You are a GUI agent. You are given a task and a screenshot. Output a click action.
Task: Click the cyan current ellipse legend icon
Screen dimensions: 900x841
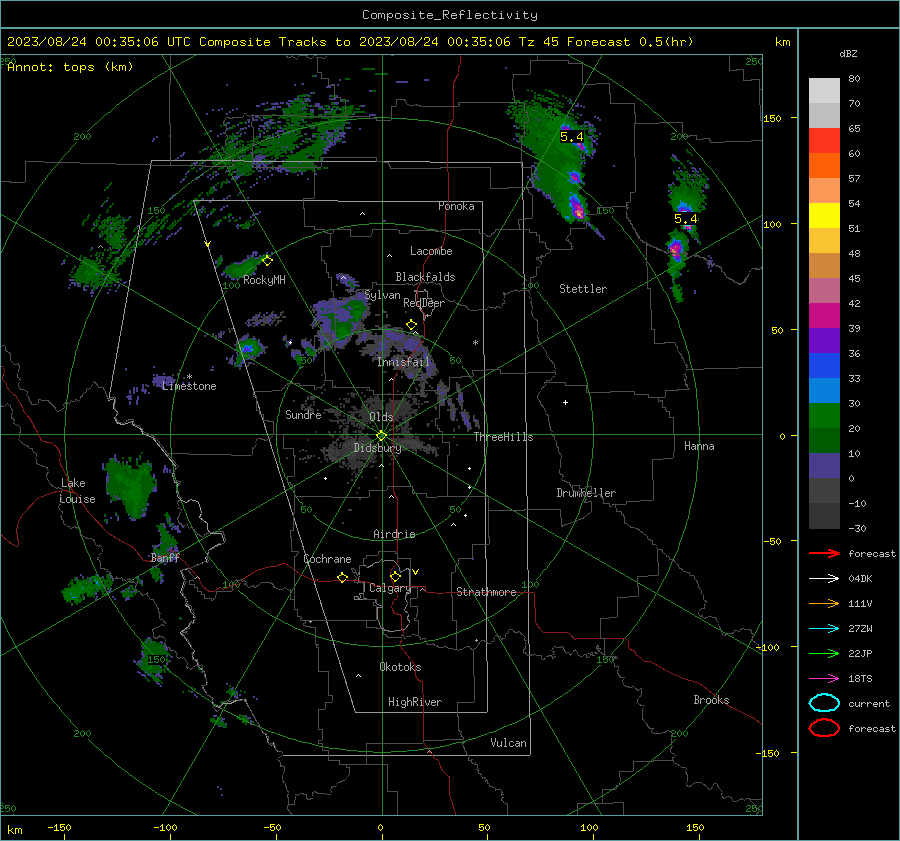coord(824,703)
